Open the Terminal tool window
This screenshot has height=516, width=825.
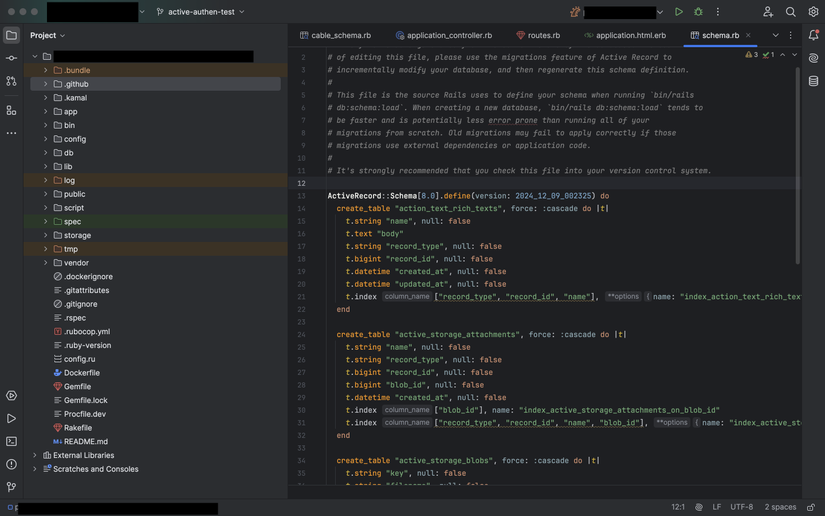(x=11, y=441)
